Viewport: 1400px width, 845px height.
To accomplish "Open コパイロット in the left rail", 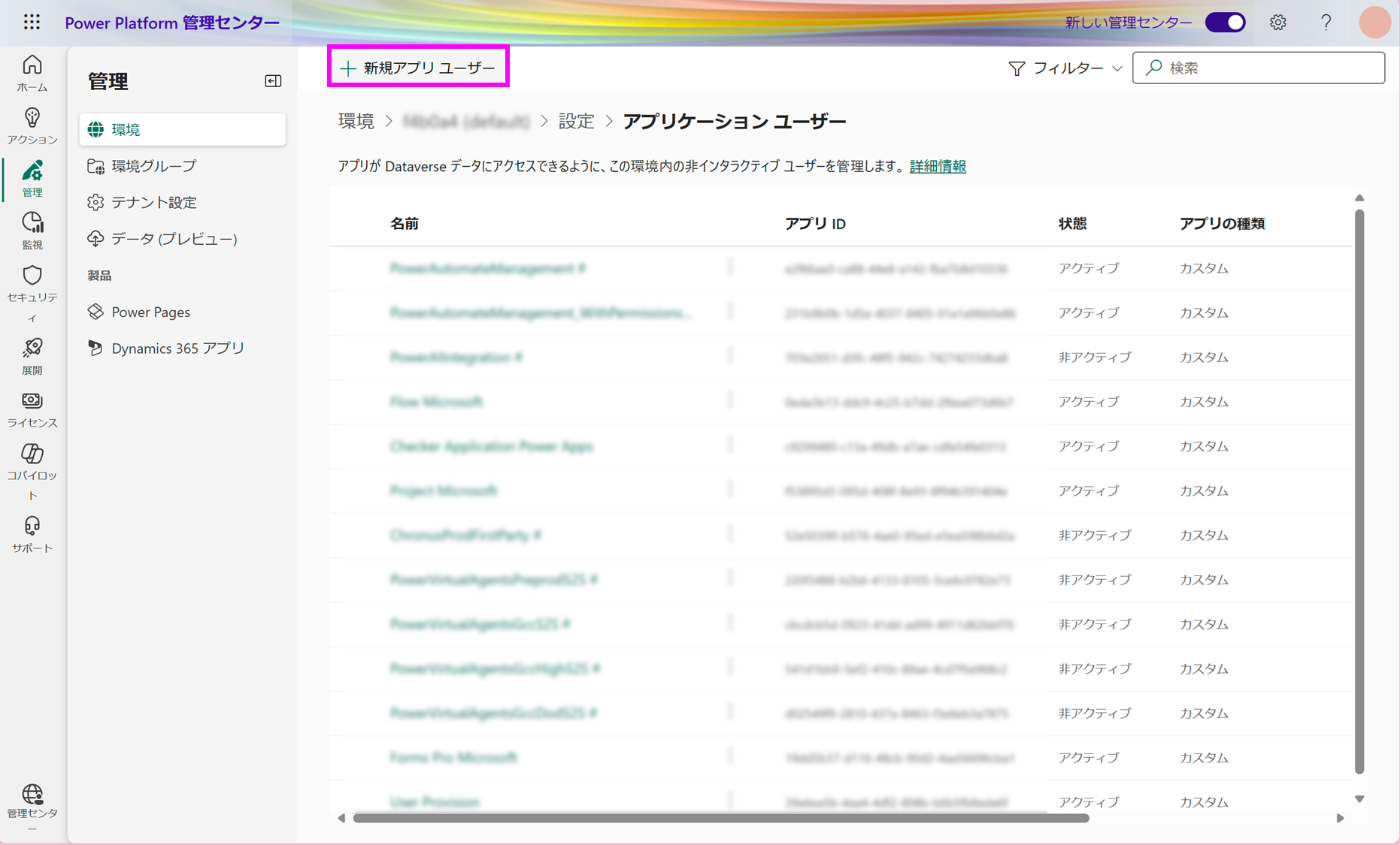I will [32, 473].
